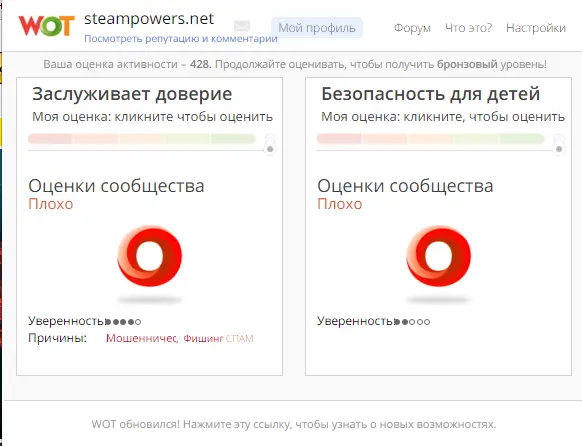The width and height of the screenshot is (582, 446).
Task: View reputation and comments link
Action: [181, 39]
